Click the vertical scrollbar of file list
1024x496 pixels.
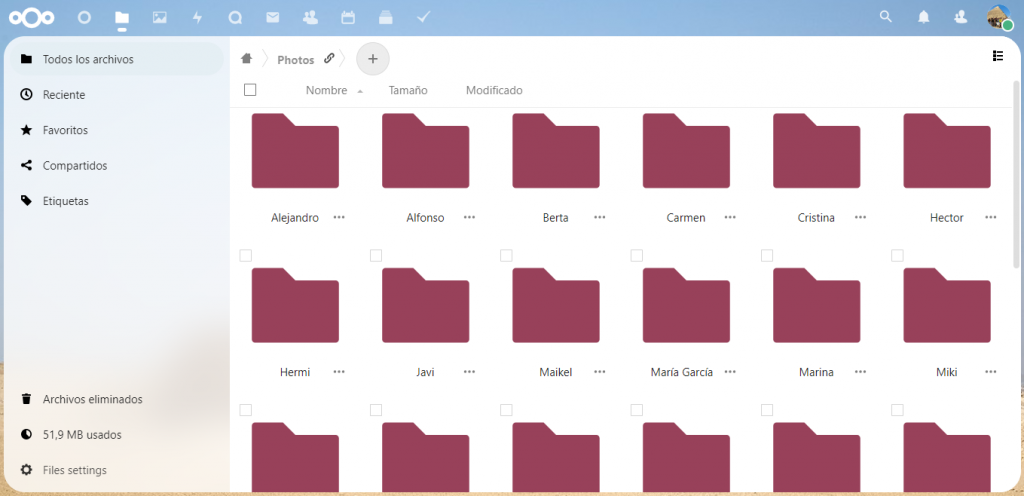(x=1016, y=176)
